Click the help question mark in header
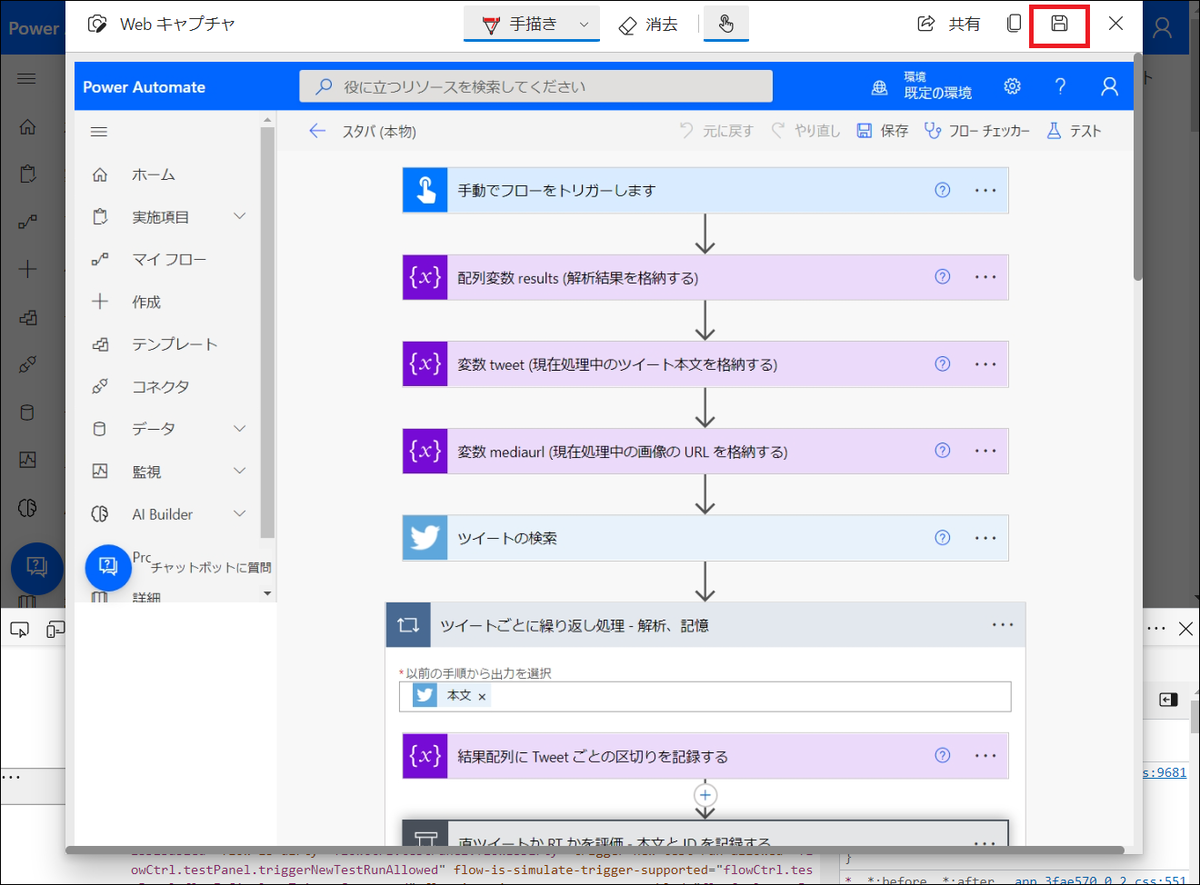Screen dimensions: 1200x885 1060,86
